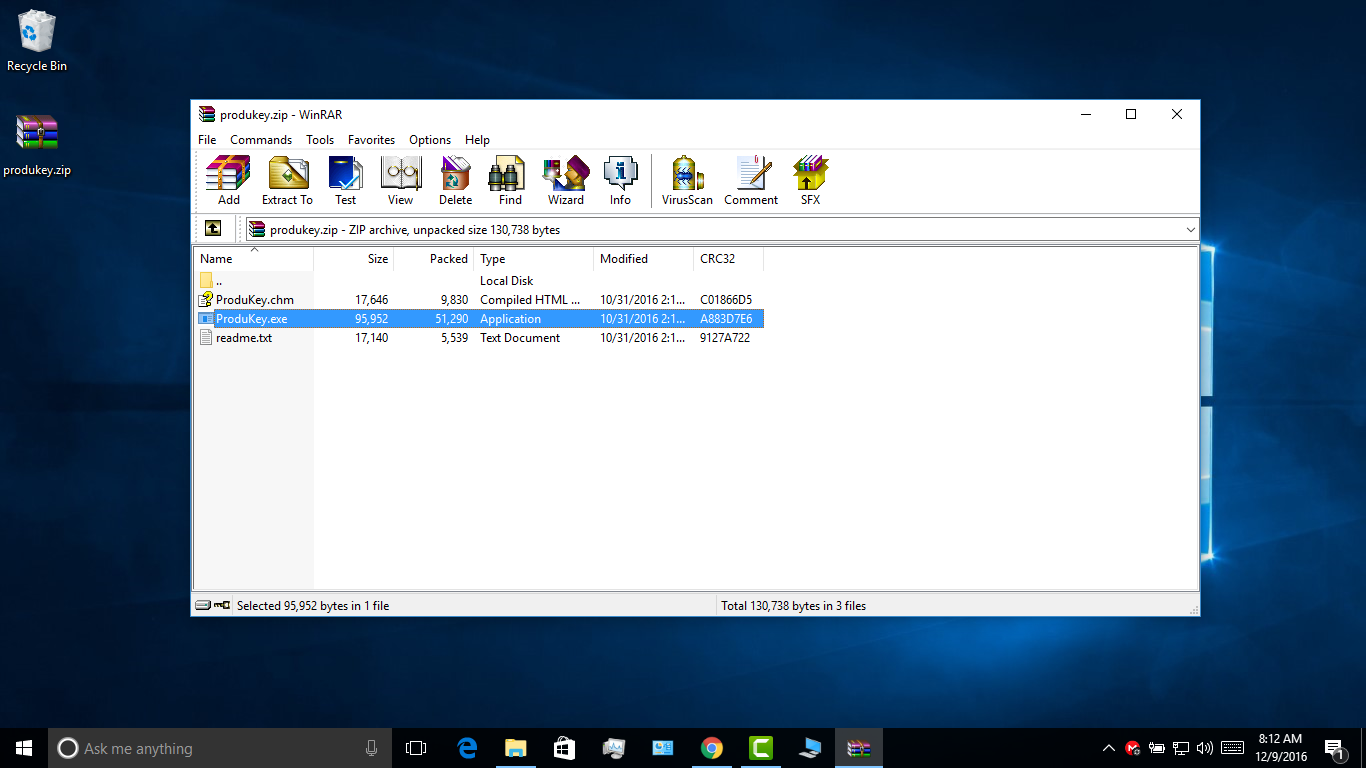The width and height of the screenshot is (1366, 768).
Task: Select the readme.txt file row
Action: point(480,338)
